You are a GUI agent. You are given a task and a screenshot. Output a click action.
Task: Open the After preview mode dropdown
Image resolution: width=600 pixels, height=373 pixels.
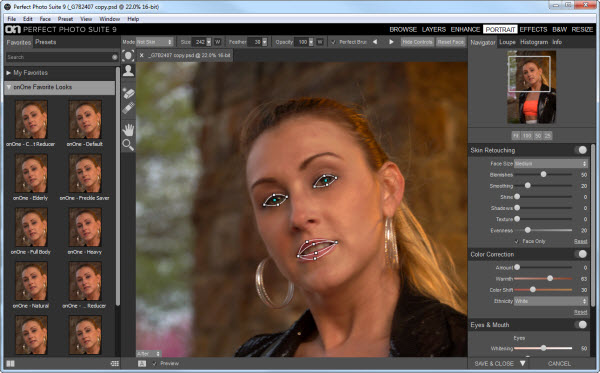click(x=148, y=354)
